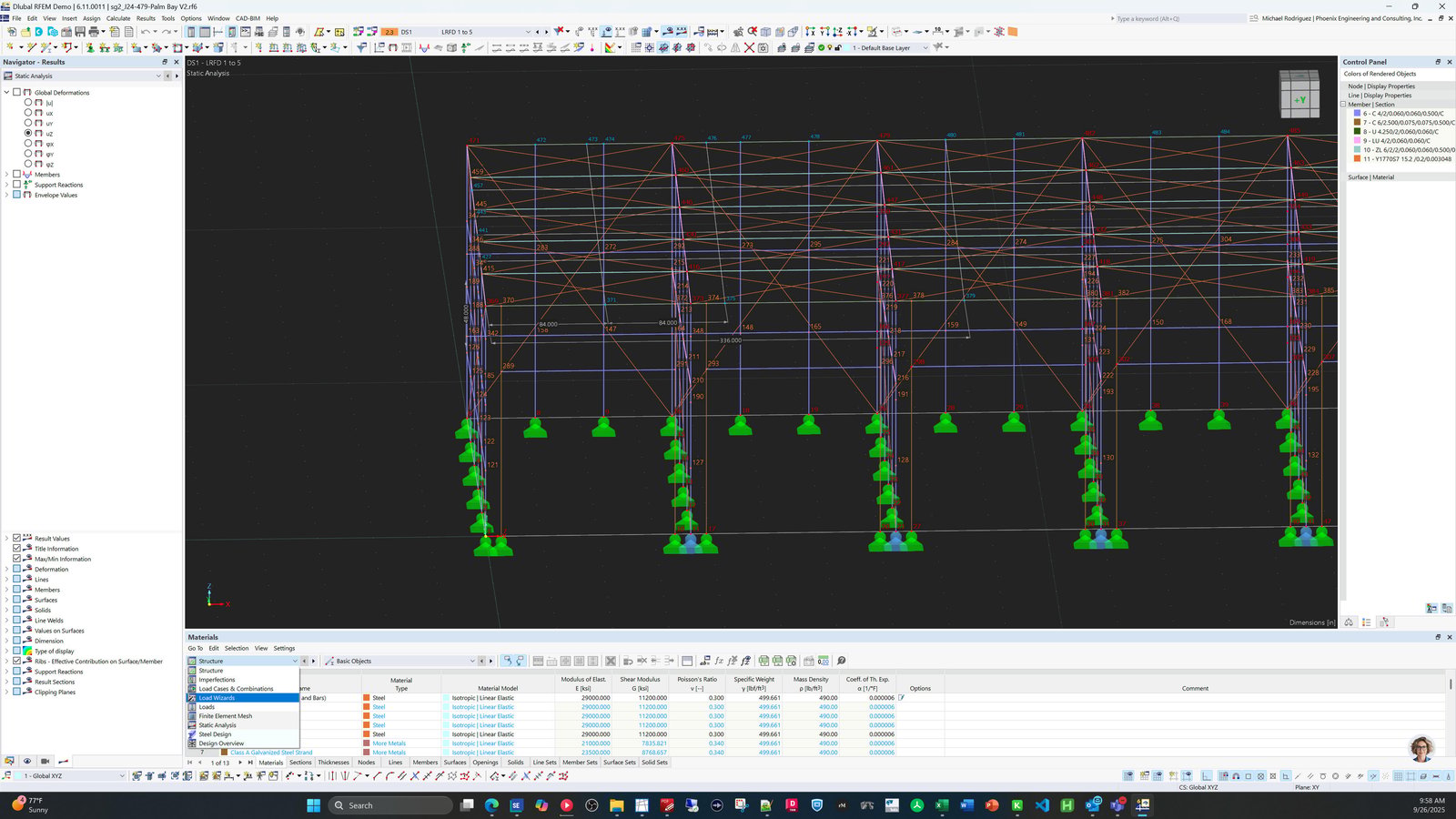Screen dimensions: 1456x819
Task: Select the ux deformation radio button
Action: pyautogui.click(x=28, y=113)
